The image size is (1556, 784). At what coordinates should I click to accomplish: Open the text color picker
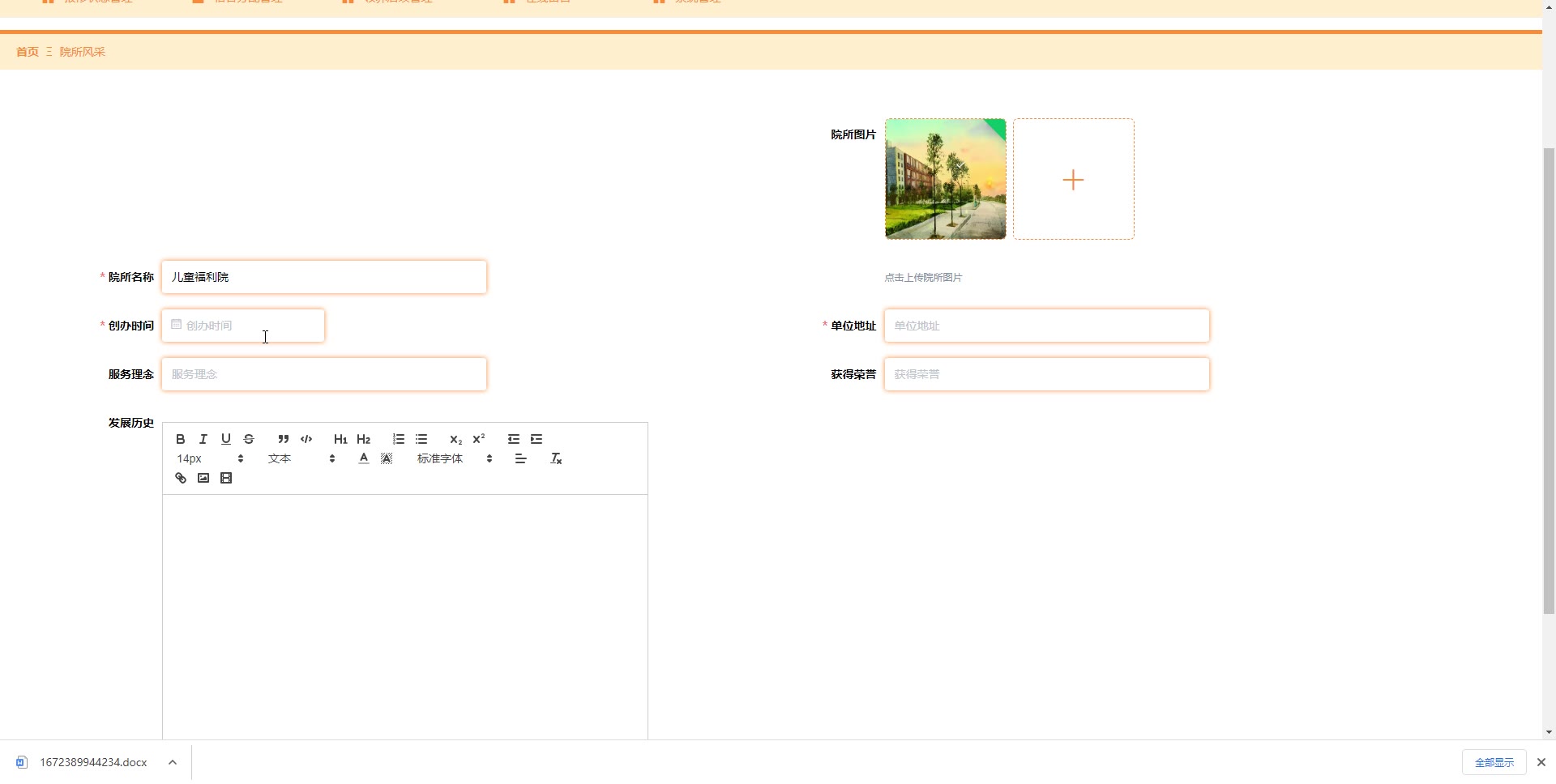(x=364, y=458)
